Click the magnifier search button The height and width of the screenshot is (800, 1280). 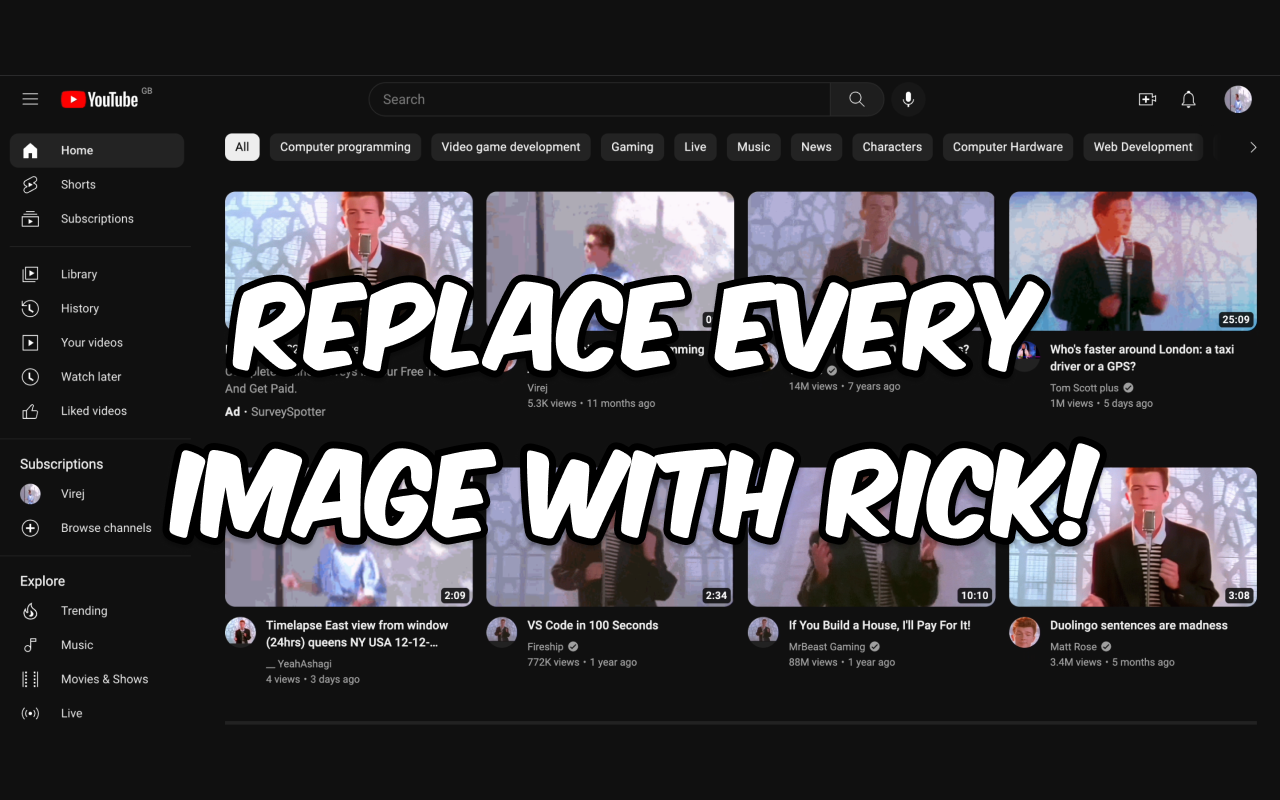(x=857, y=99)
